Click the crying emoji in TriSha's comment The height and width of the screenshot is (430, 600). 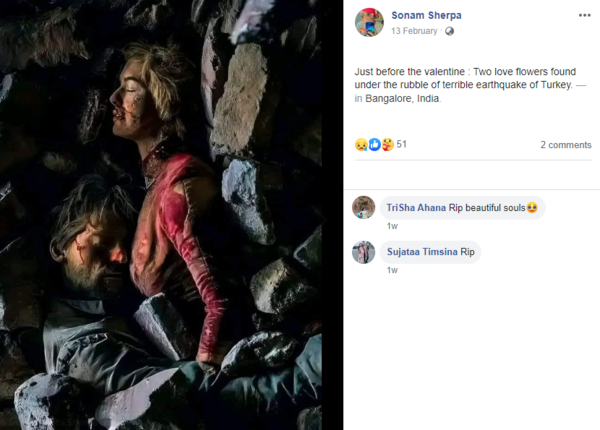[532, 208]
